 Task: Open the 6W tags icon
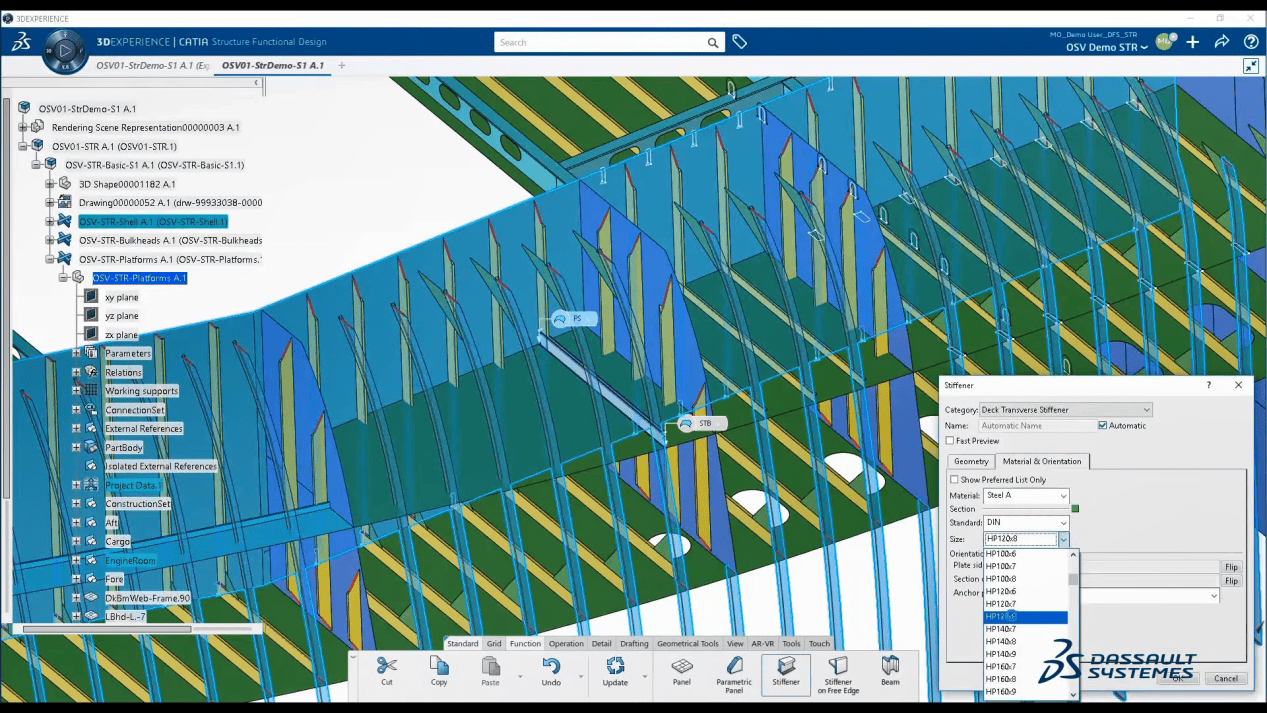pyautogui.click(x=739, y=42)
